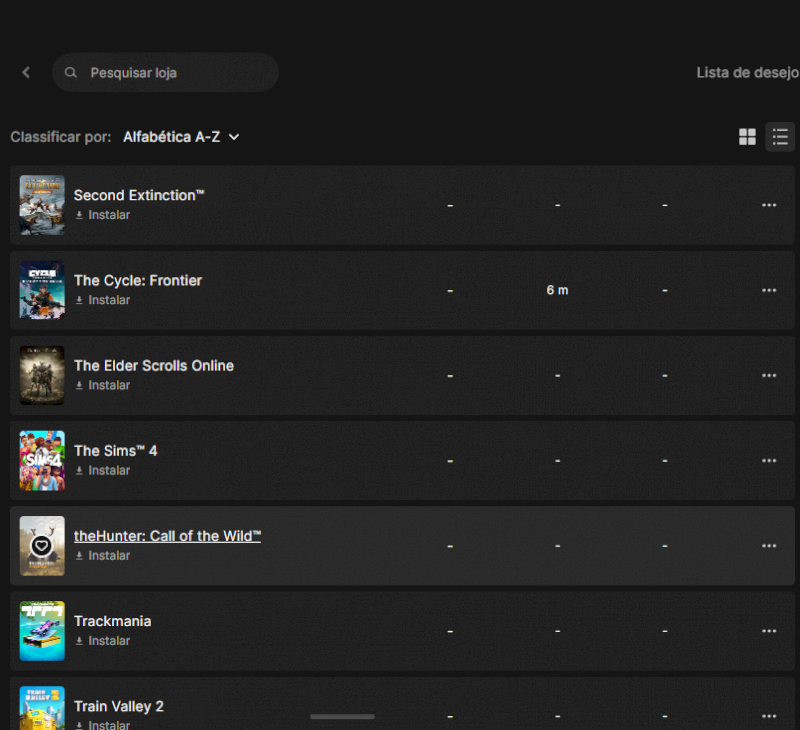Open more options for The Sims 4
800x730 pixels.
click(769, 461)
